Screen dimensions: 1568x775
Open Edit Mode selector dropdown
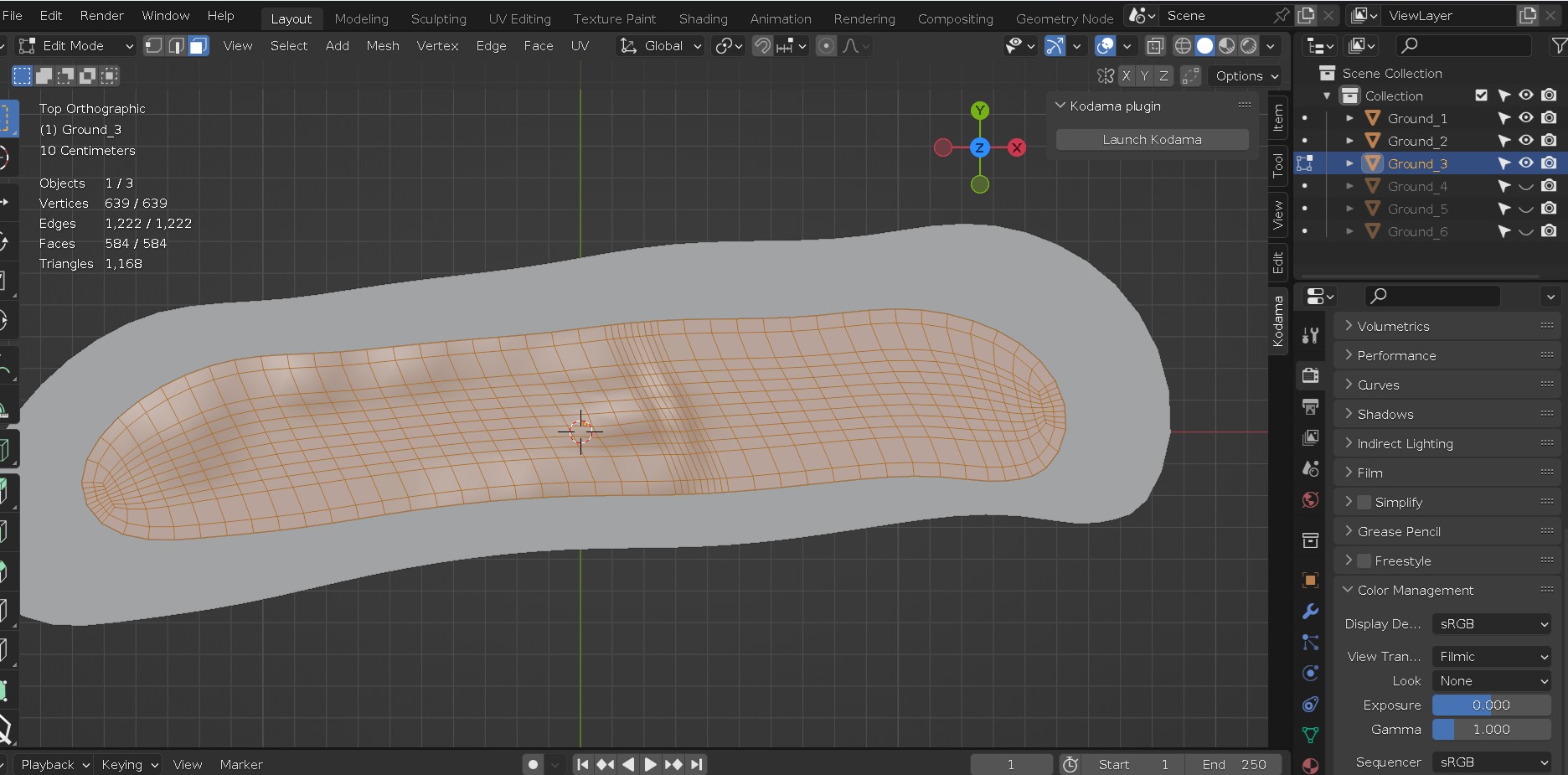click(x=75, y=46)
